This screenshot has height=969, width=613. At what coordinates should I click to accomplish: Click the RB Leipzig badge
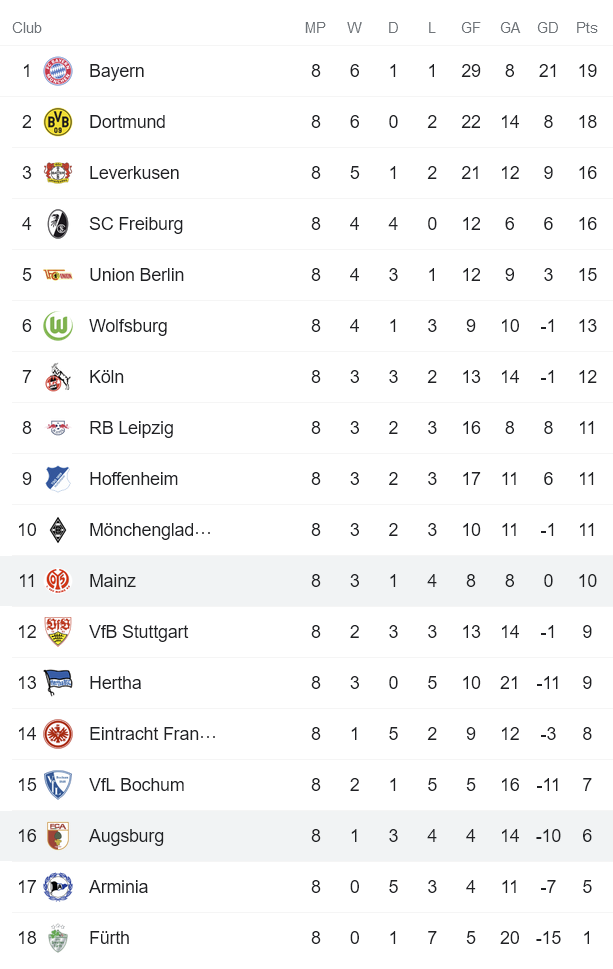58,428
